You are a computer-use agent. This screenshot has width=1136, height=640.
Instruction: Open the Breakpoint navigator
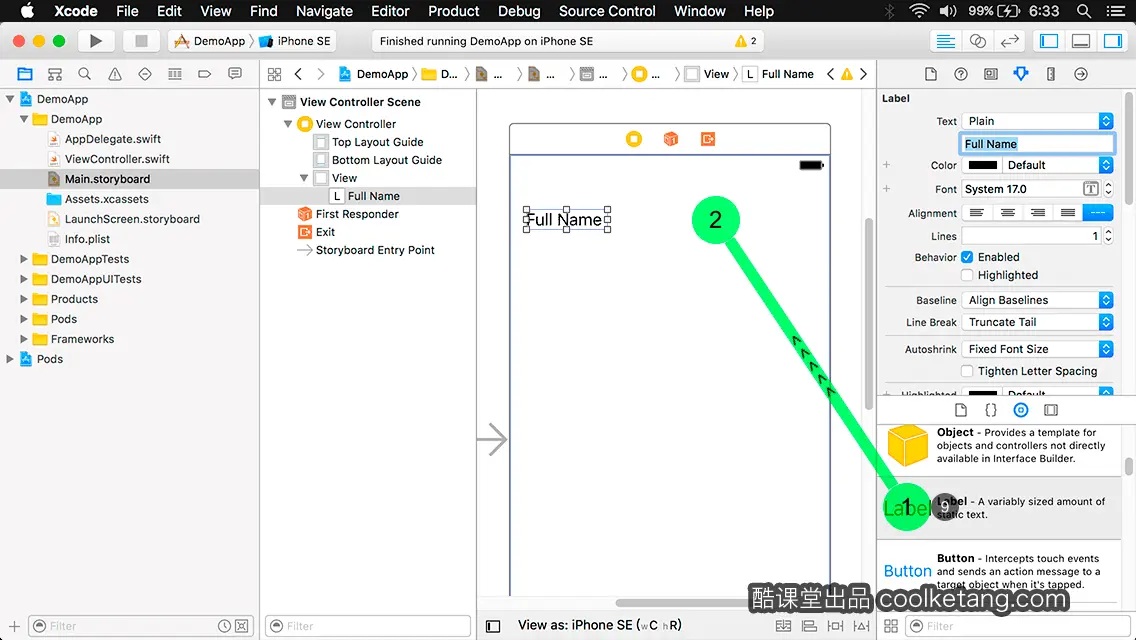point(204,74)
